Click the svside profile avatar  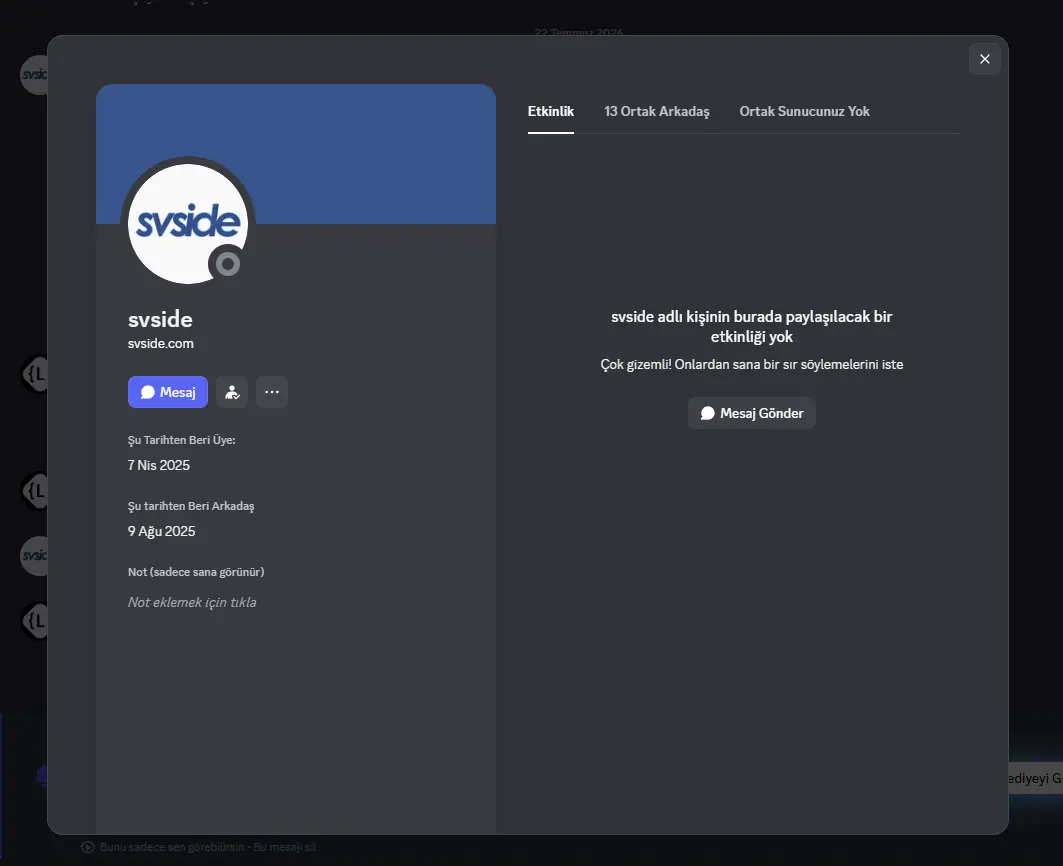(188, 223)
